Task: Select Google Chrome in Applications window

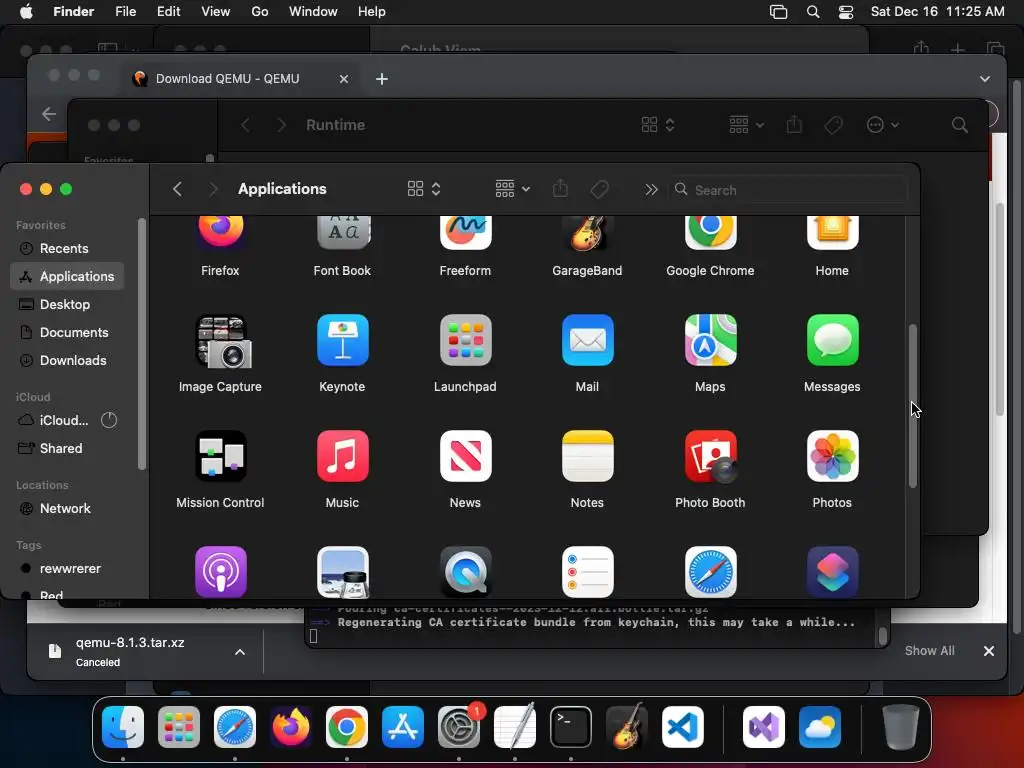Action: [x=710, y=233]
